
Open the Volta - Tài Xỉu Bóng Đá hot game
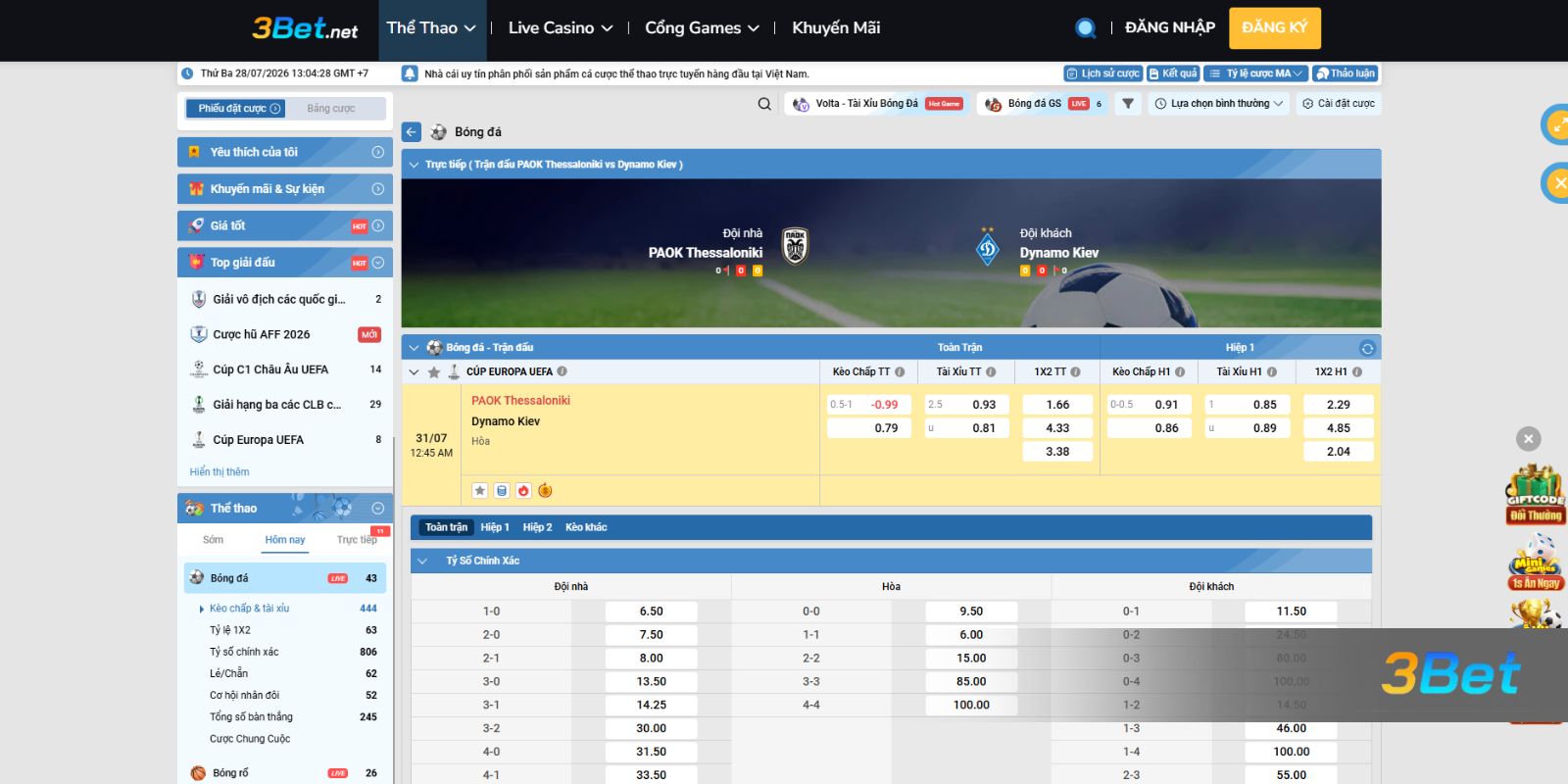click(877, 104)
